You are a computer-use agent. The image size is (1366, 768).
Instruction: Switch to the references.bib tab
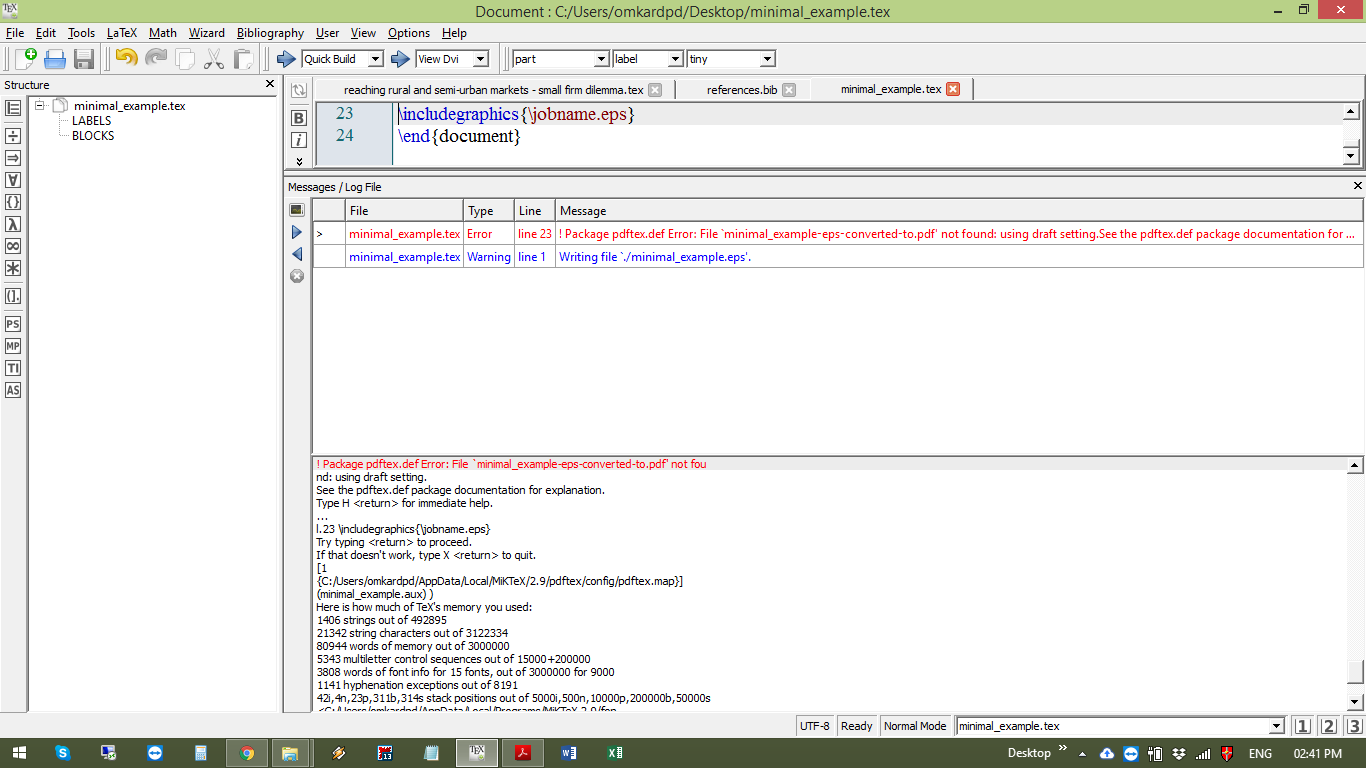point(742,90)
